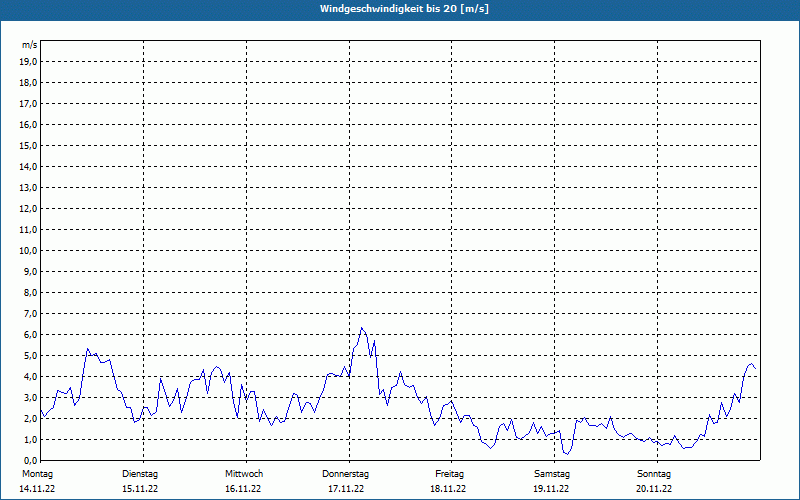Select the 2,0 y-axis label
This screenshot has height=500, width=800.
point(30,418)
